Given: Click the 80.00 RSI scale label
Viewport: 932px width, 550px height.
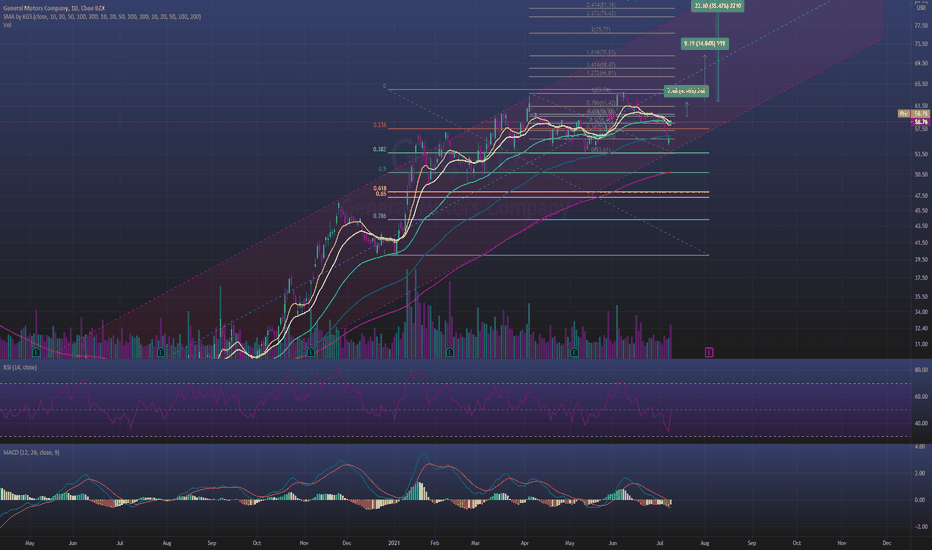Looking at the screenshot, I should point(921,370).
